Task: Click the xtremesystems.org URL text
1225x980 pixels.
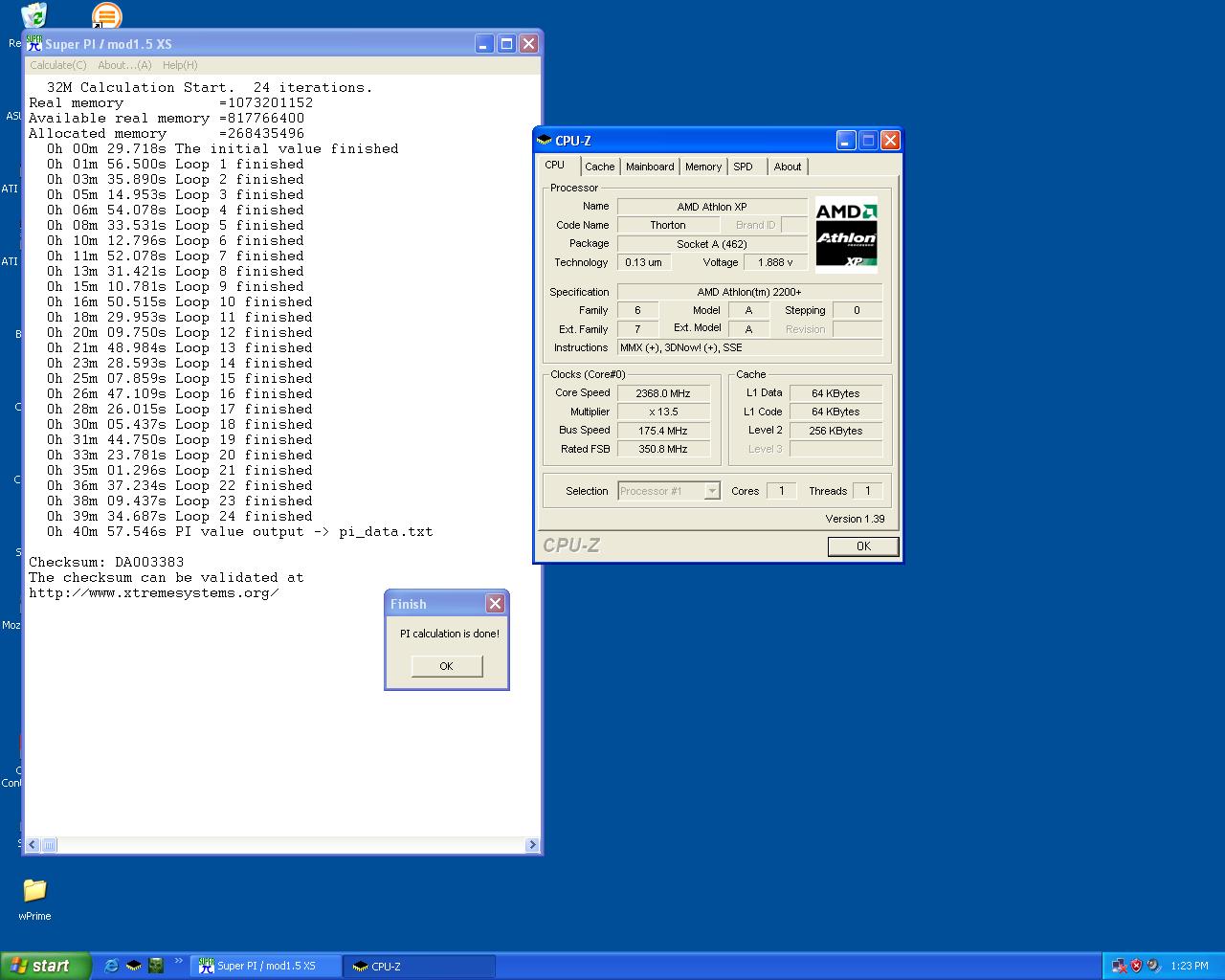Action: tap(154, 592)
